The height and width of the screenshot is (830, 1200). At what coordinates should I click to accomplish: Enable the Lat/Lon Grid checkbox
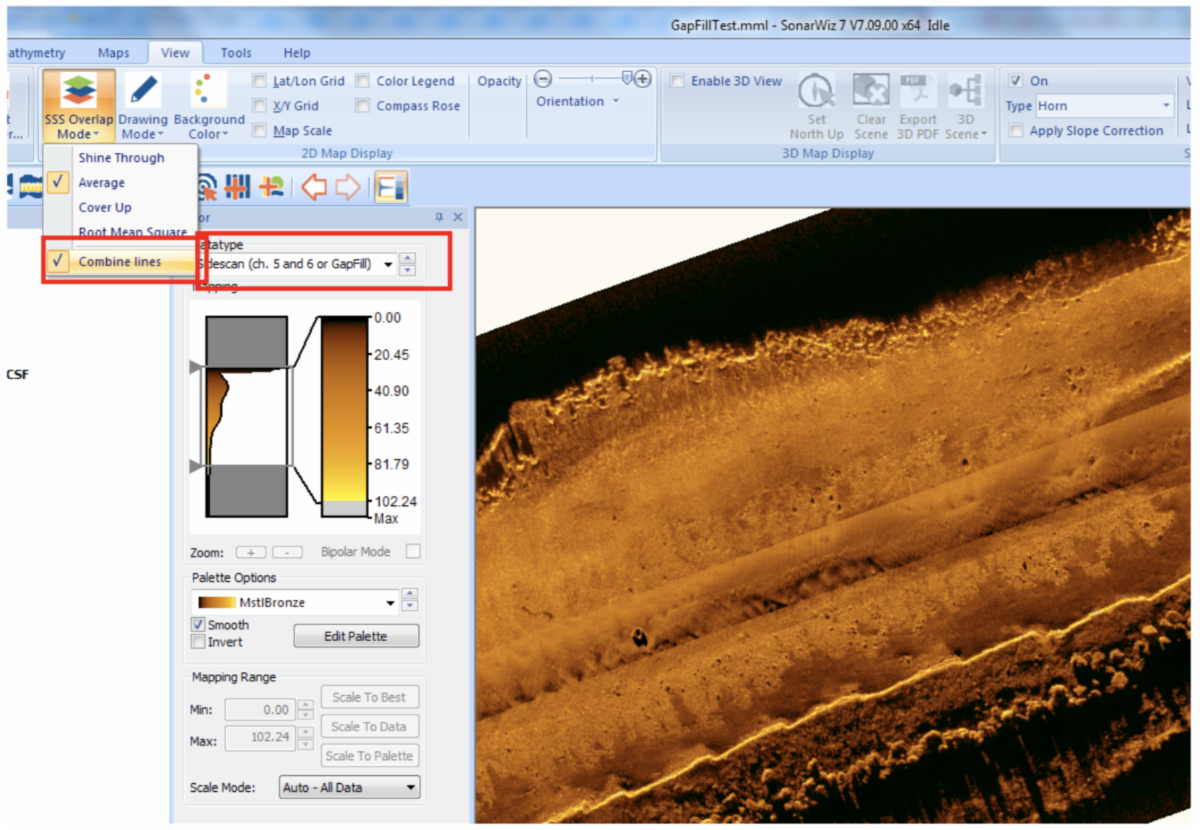coord(260,81)
